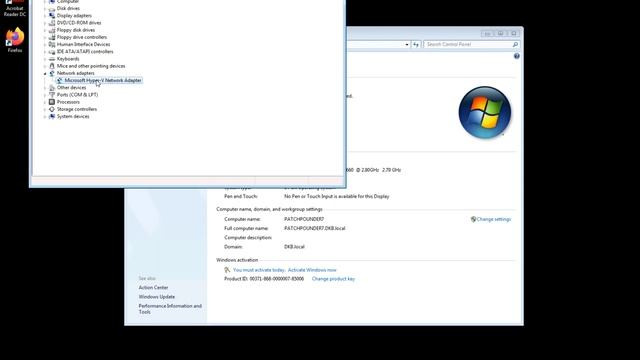The image size is (640, 360).
Task: Expand the Processors node
Action: 45,102
